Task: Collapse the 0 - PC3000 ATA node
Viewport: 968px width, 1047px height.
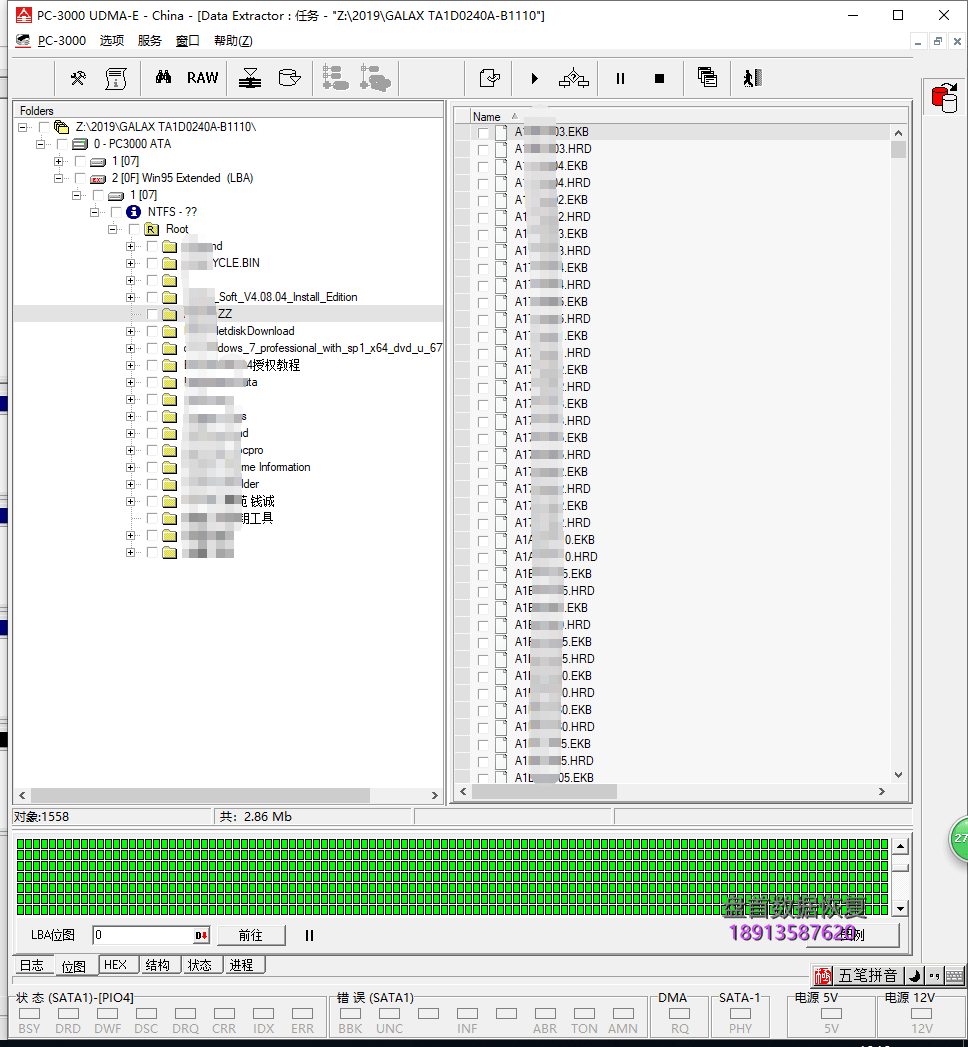Action: (41, 144)
